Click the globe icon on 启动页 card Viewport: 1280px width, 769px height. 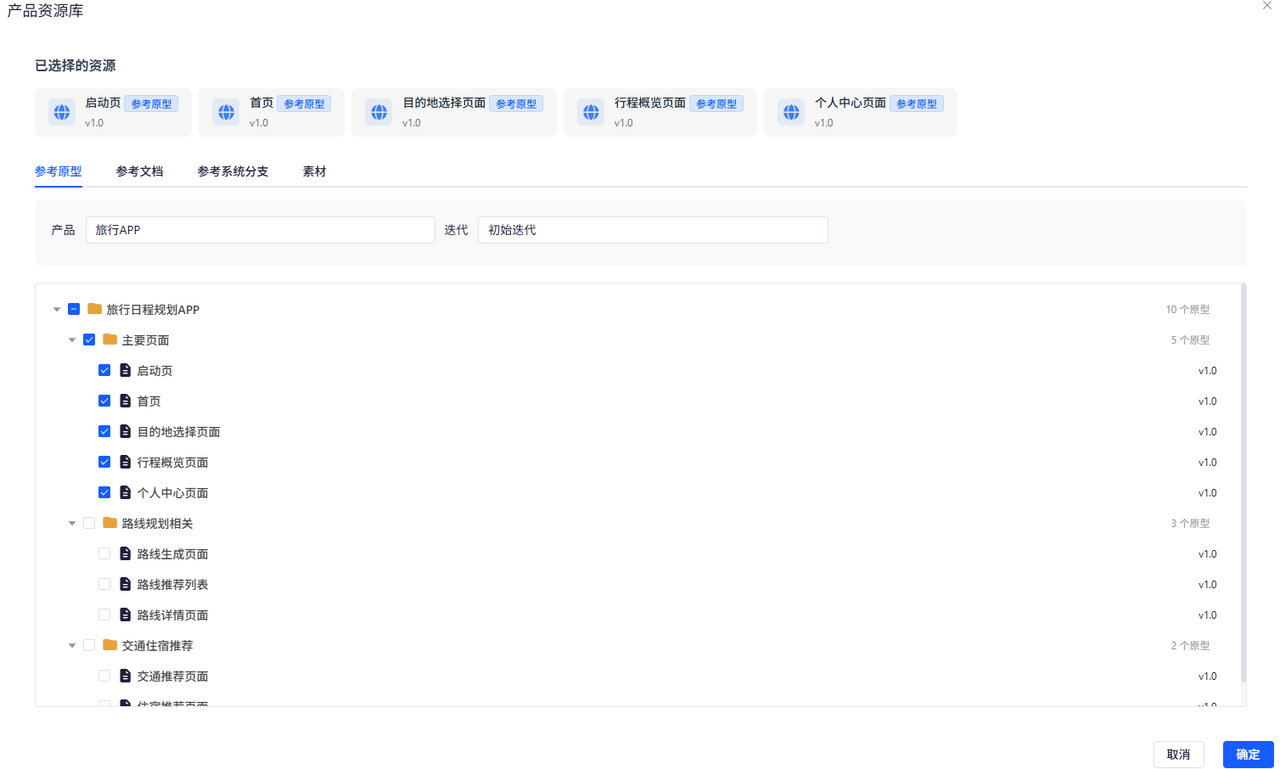tap(62, 112)
